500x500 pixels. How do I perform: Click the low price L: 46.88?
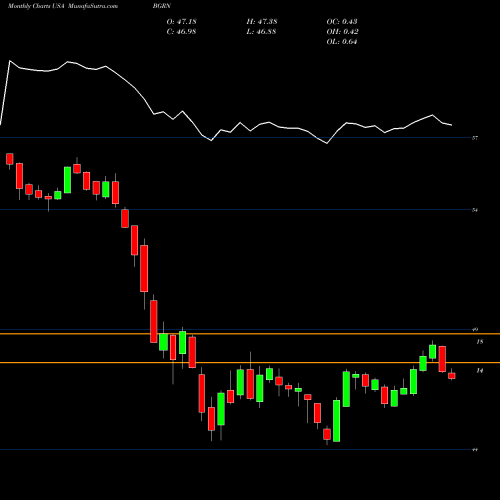pos(261,32)
